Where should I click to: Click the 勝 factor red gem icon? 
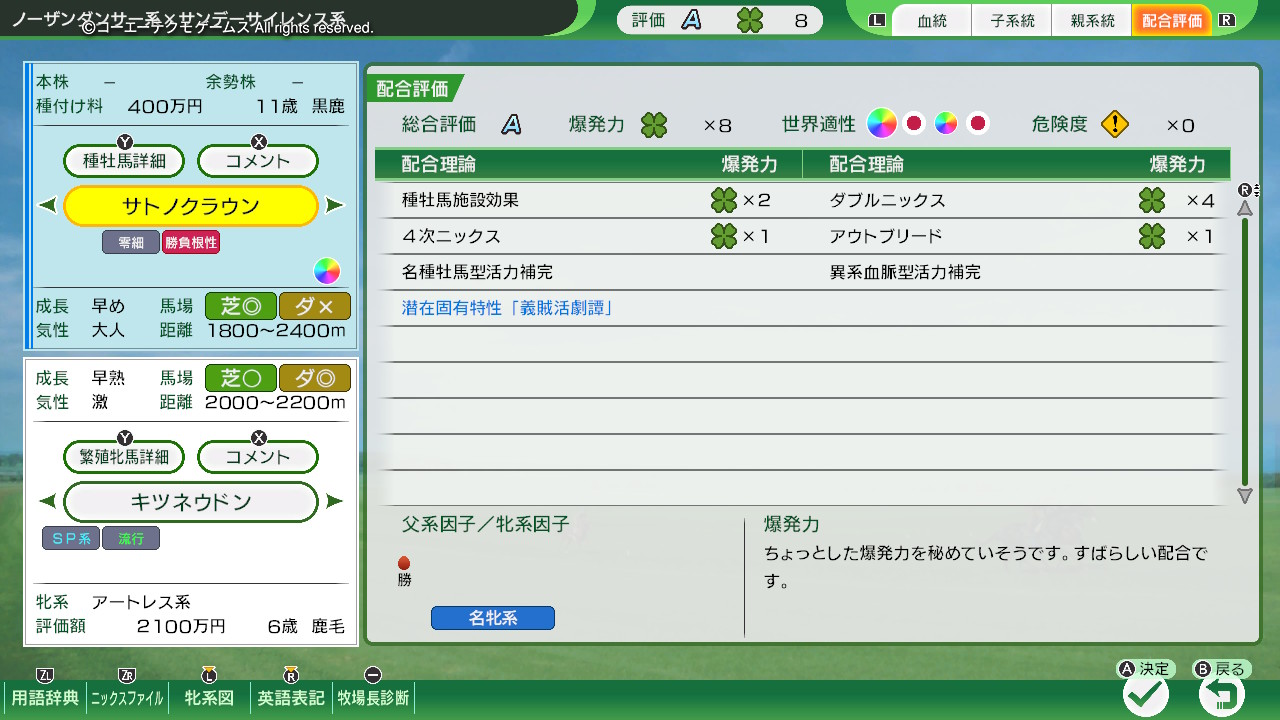(404, 563)
